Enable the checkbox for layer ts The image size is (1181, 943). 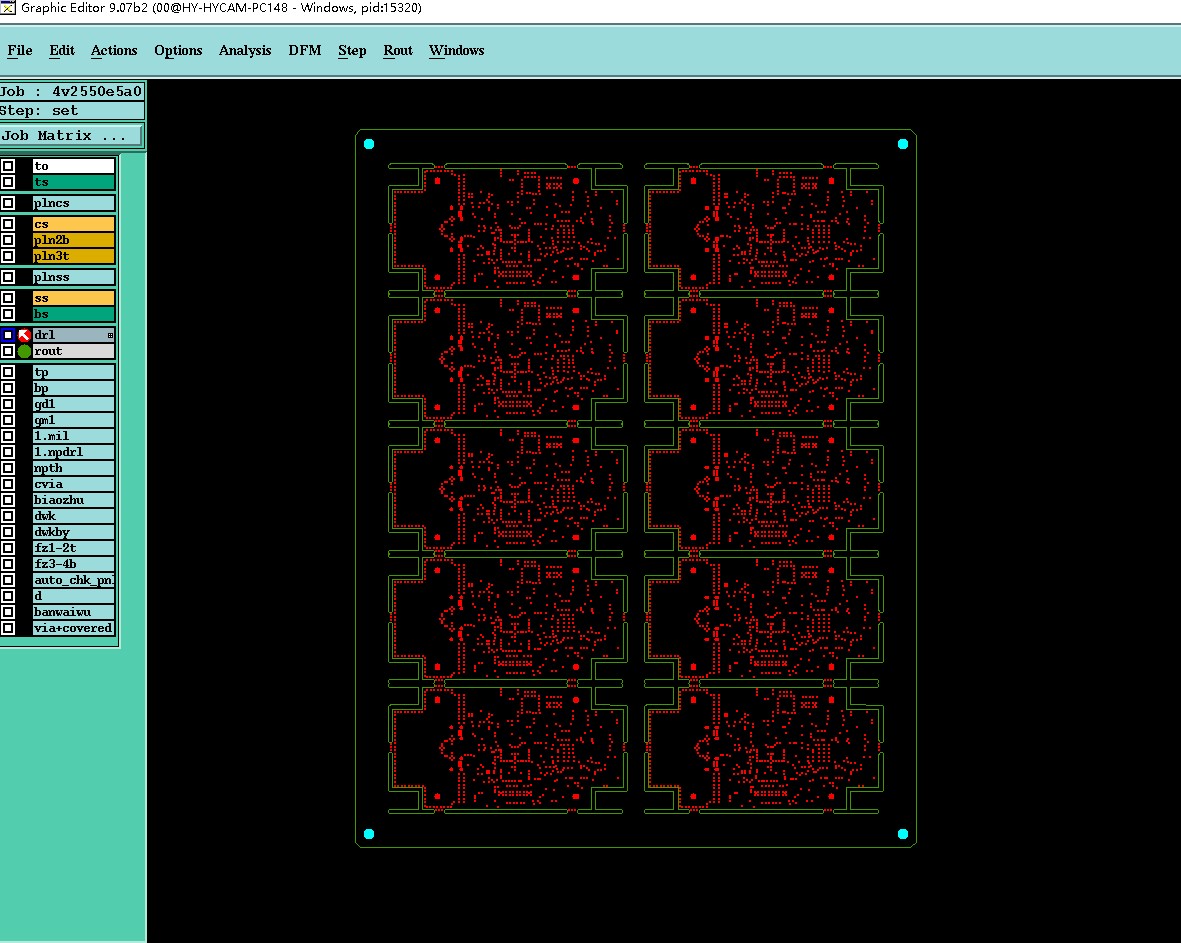[x=8, y=182]
